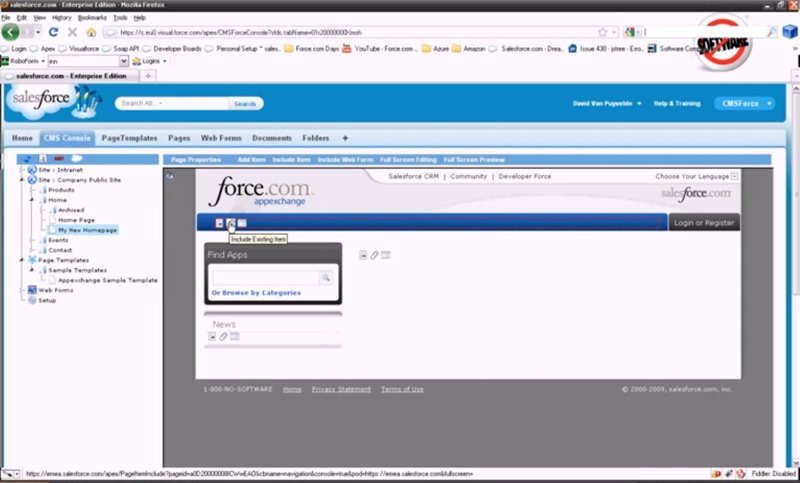Open the Help & Training link

(x=677, y=104)
